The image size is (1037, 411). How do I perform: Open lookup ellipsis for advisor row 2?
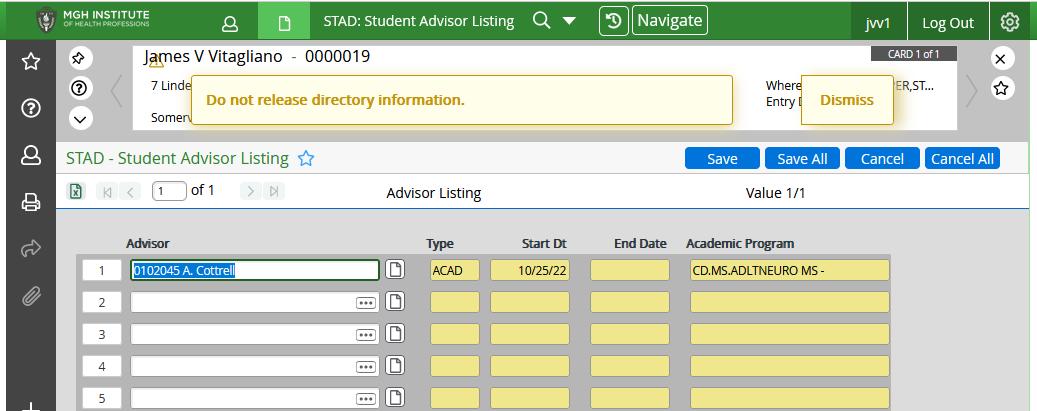(366, 303)
